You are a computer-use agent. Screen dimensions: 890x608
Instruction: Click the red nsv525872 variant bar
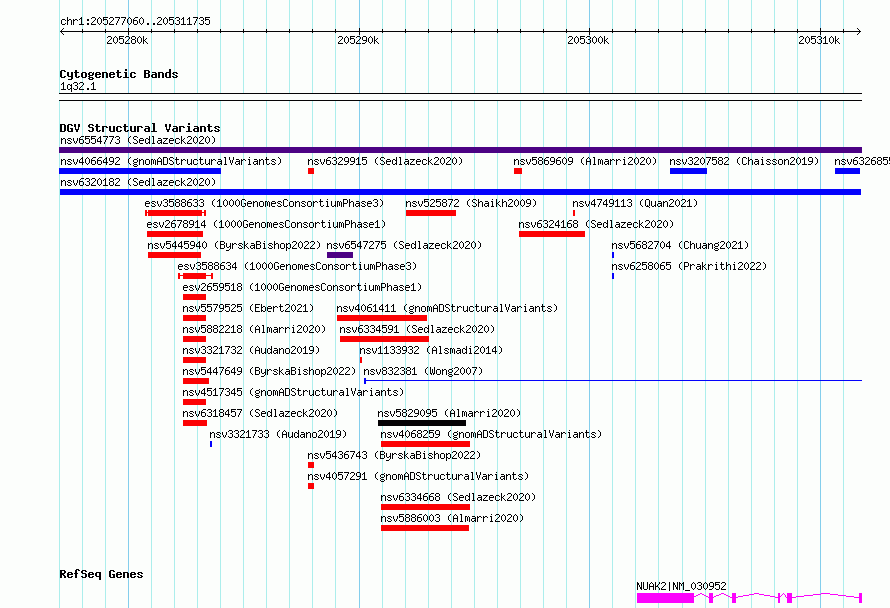tap(431, 213)
